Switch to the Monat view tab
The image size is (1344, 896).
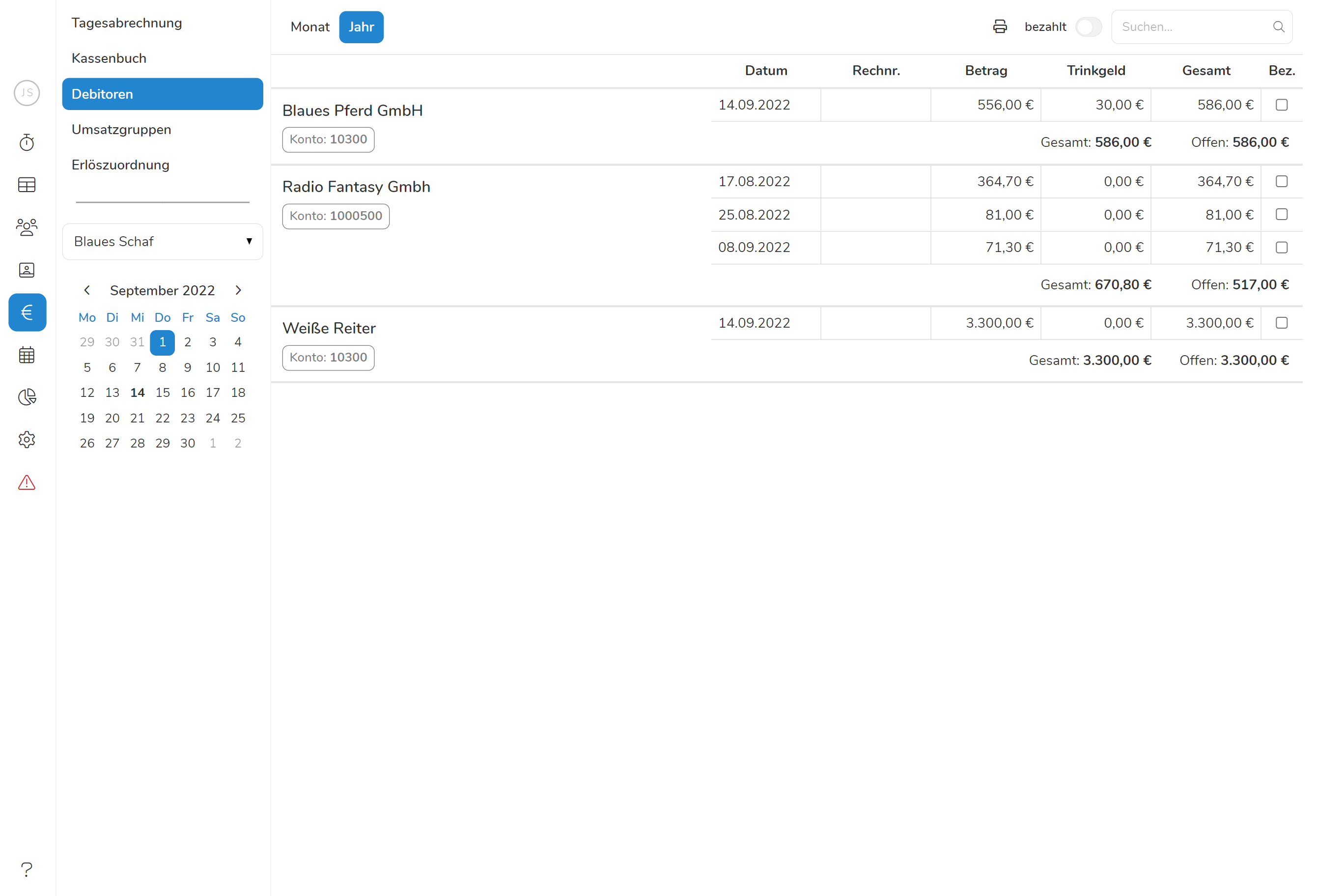tap(309, 27)
